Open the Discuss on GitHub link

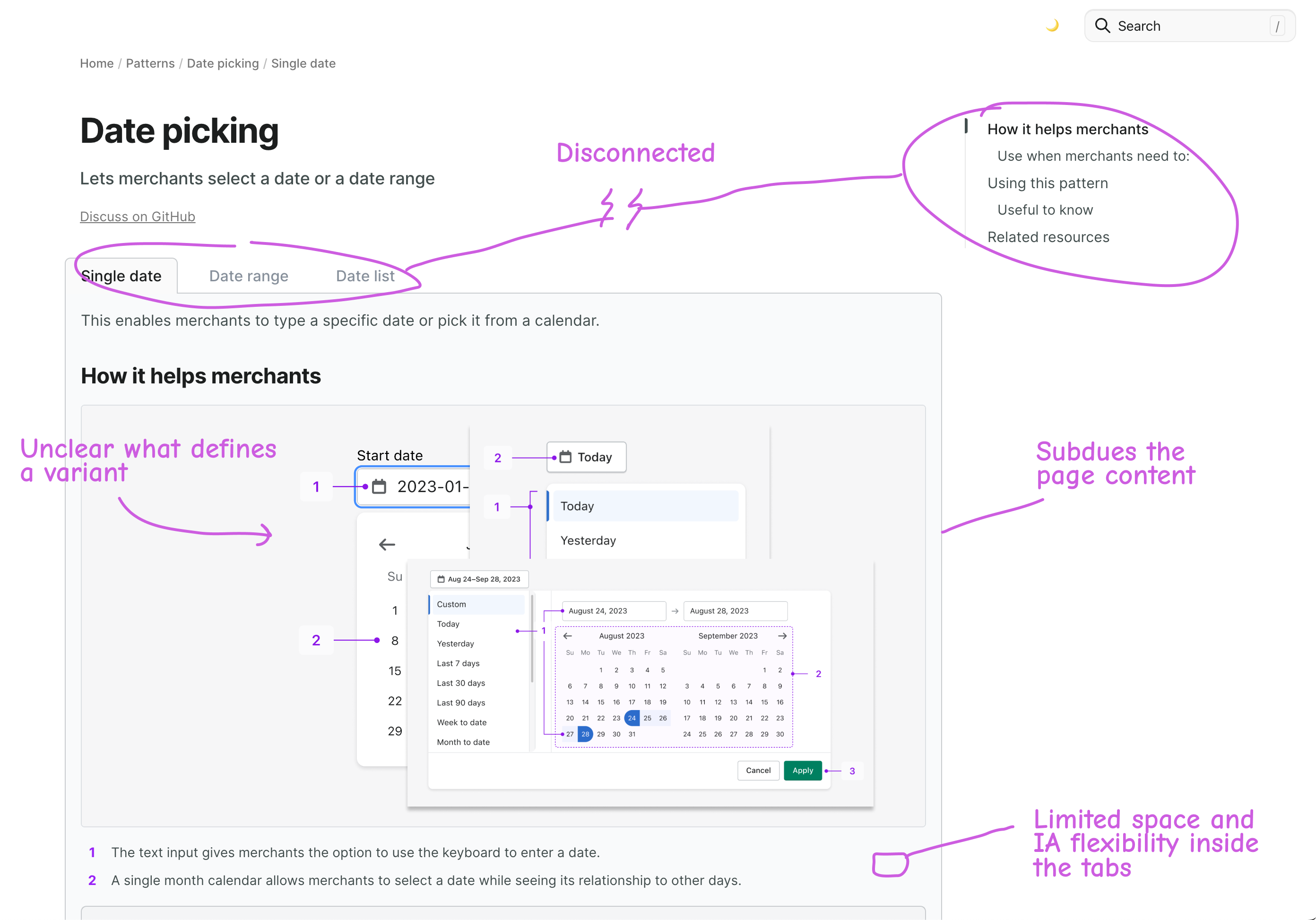click(x=137, y=216)
